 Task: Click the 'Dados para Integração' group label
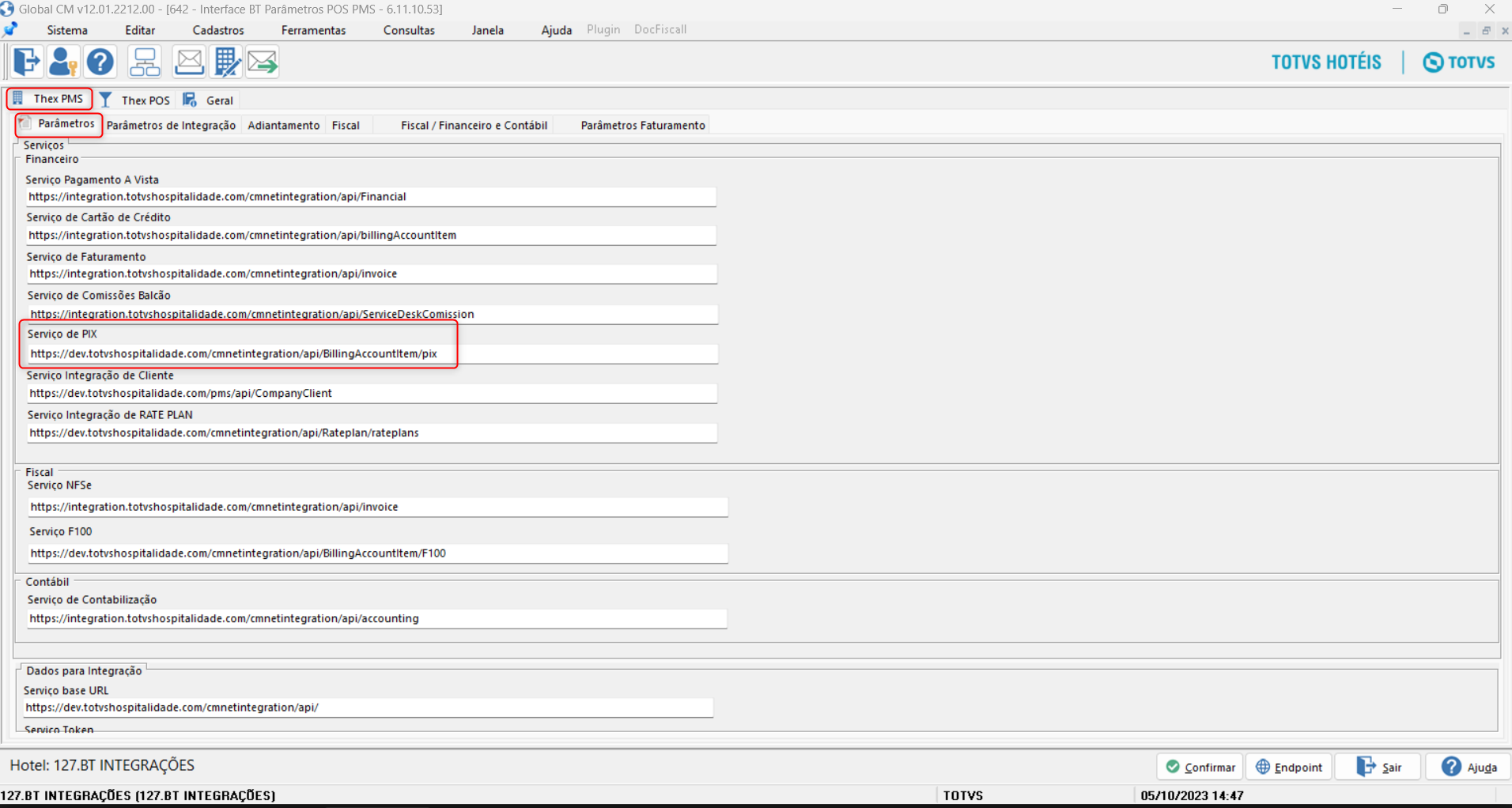click(84, 671)
